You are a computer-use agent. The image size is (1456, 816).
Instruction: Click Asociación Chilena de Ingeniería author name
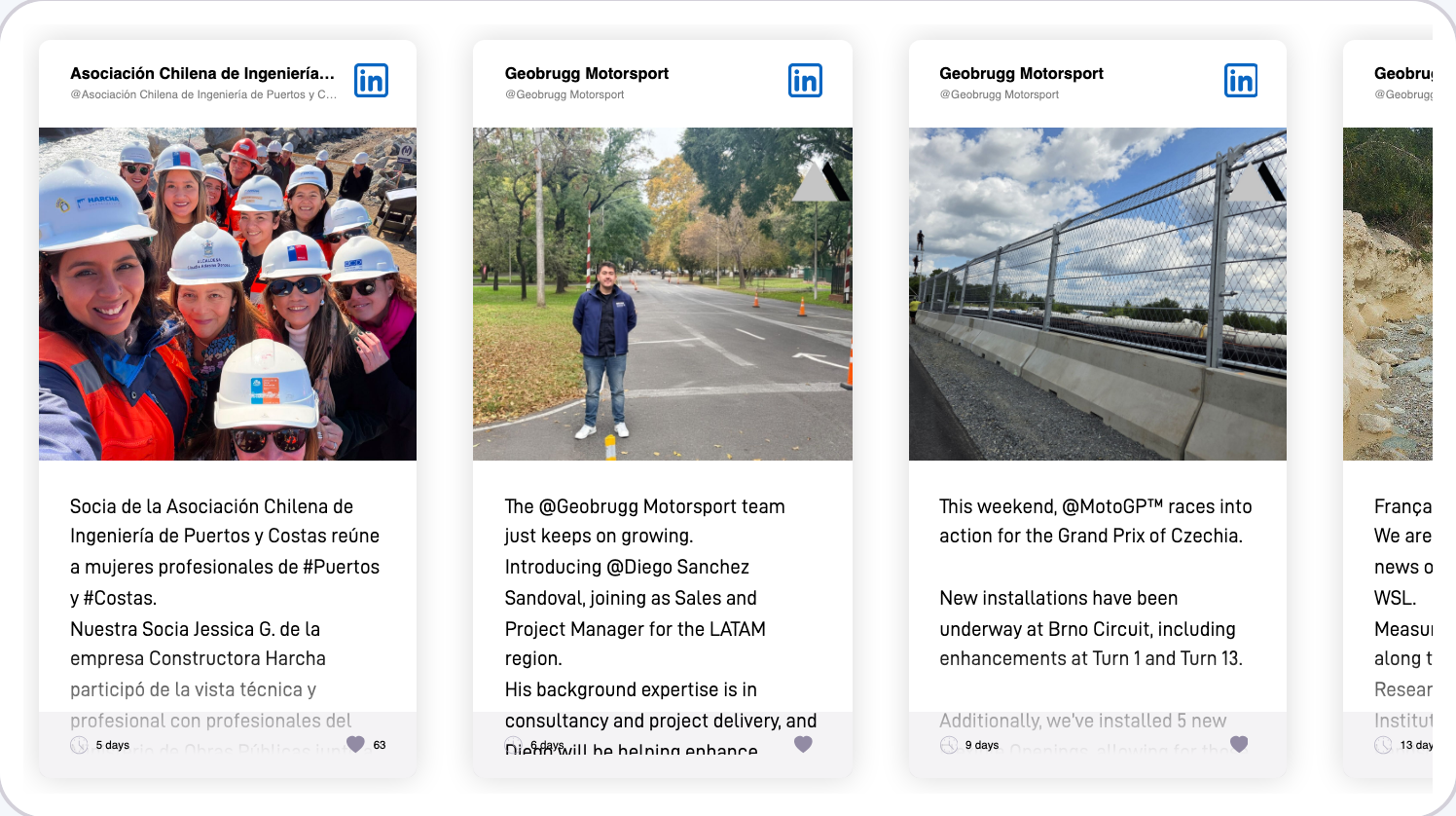point(202,73)
